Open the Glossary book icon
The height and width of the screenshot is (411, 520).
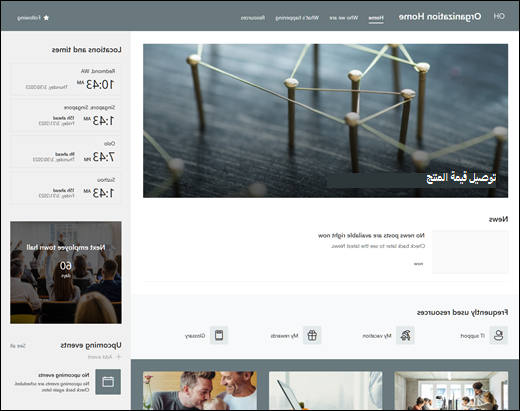[219, 335]
